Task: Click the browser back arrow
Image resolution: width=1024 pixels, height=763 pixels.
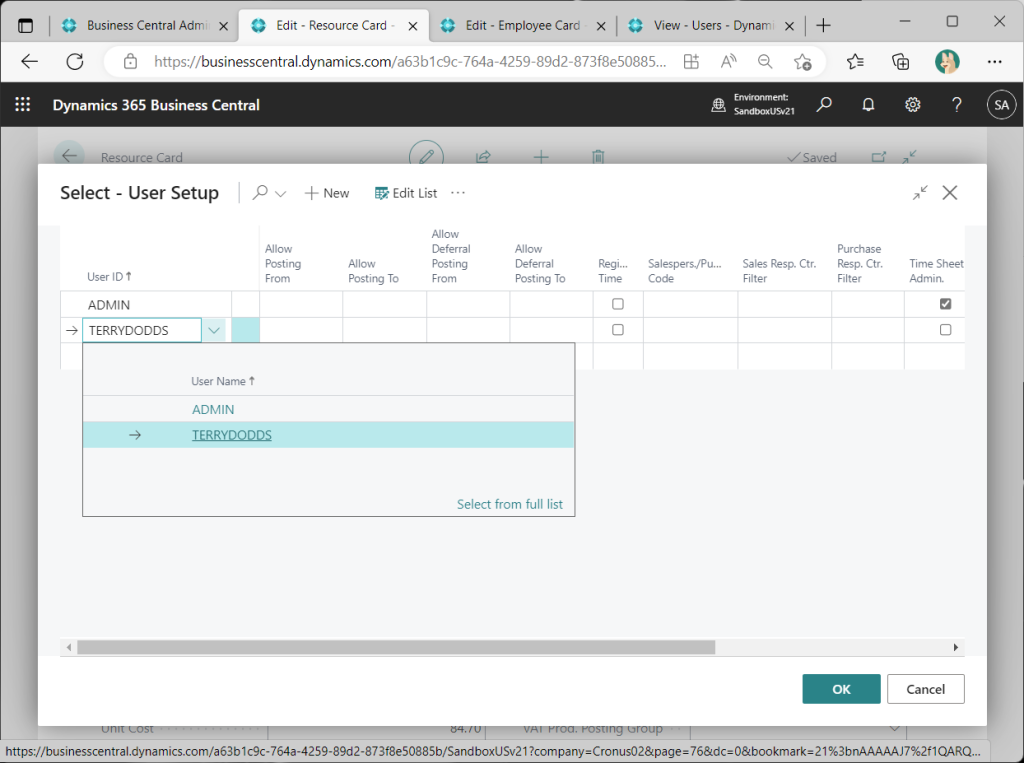Action: click(29, 62)
